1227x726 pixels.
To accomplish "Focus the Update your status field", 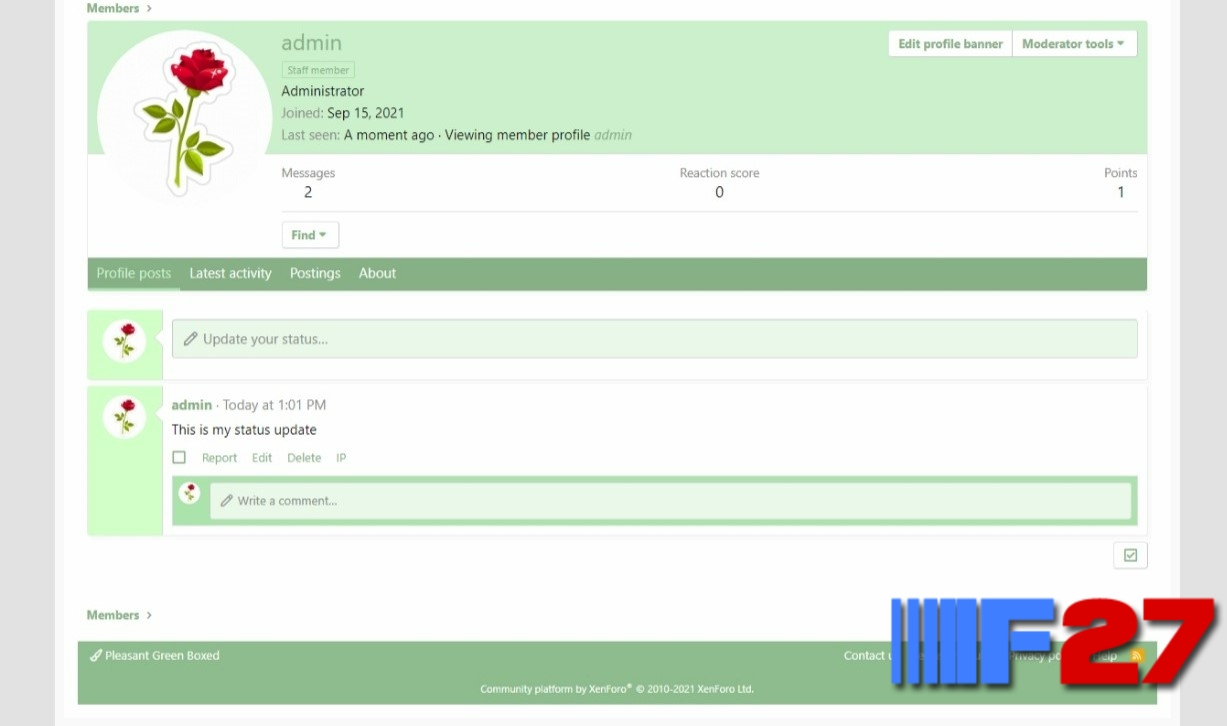I will [654, 339].
